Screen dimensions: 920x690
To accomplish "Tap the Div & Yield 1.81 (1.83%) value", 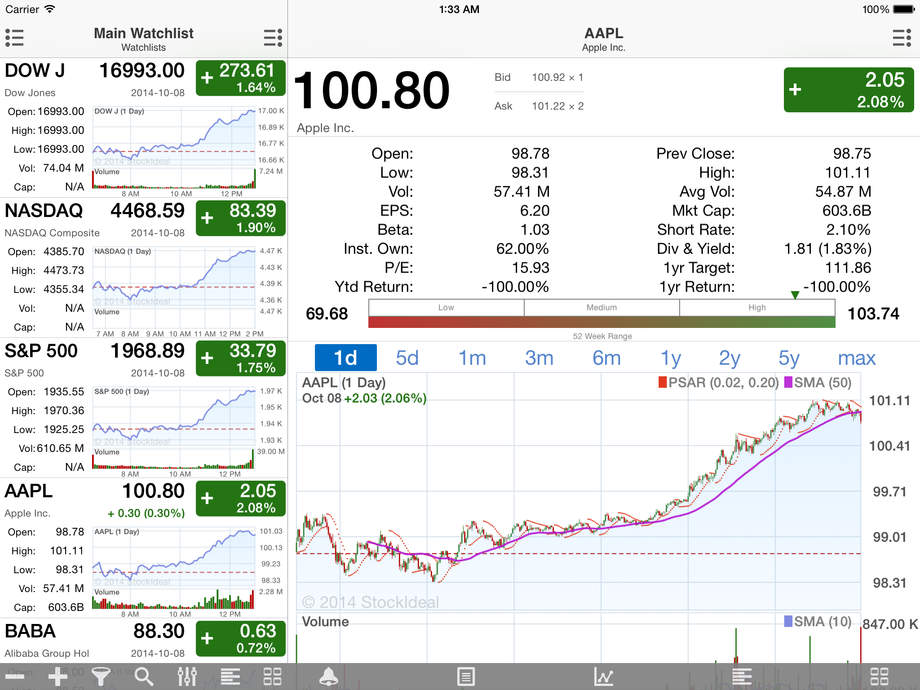I will coord(828,249).
